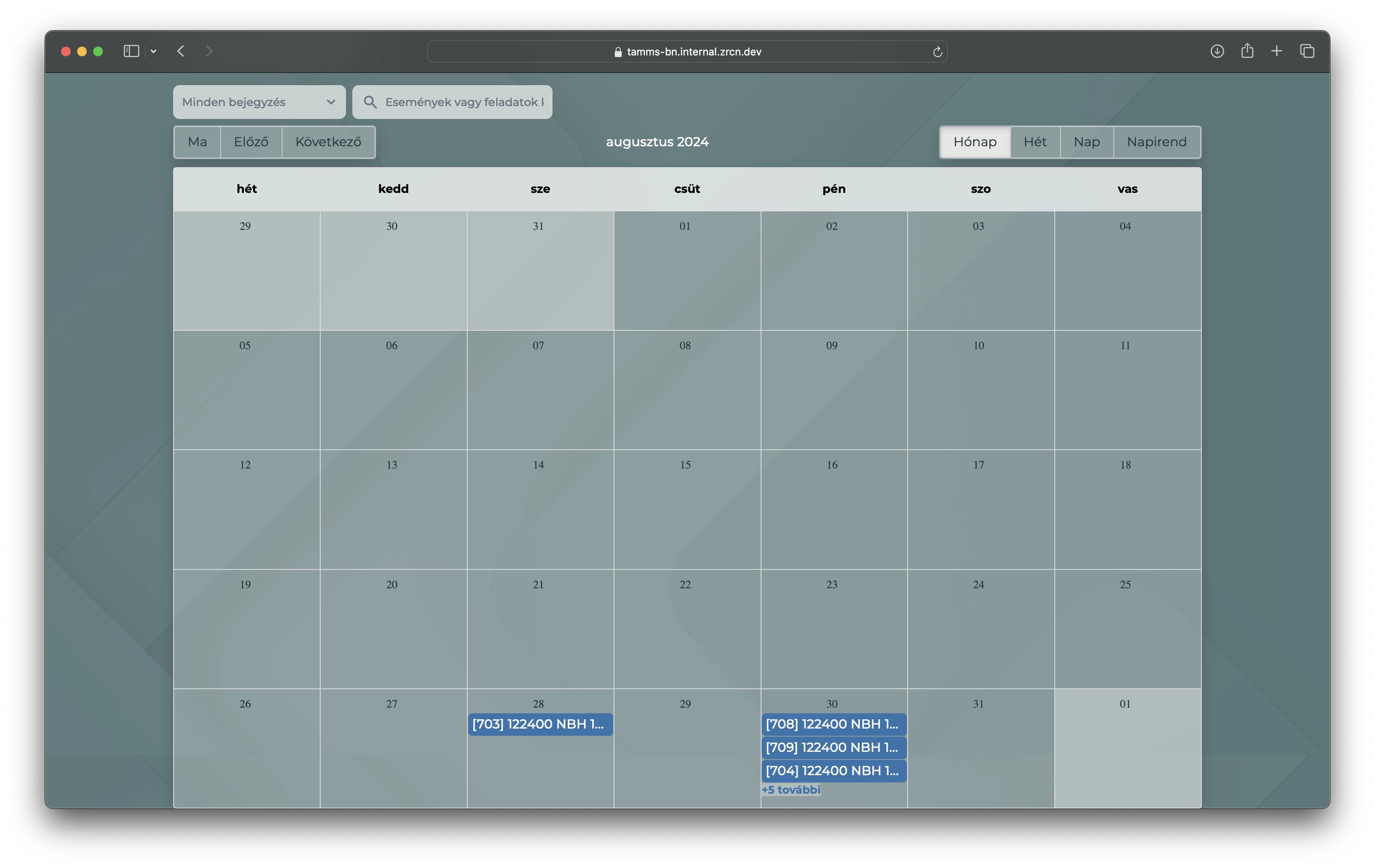Go to previous month with Előző
The width and height of the screenshot is (1375, 868).
pyautogui.click(x=251, y=141)
